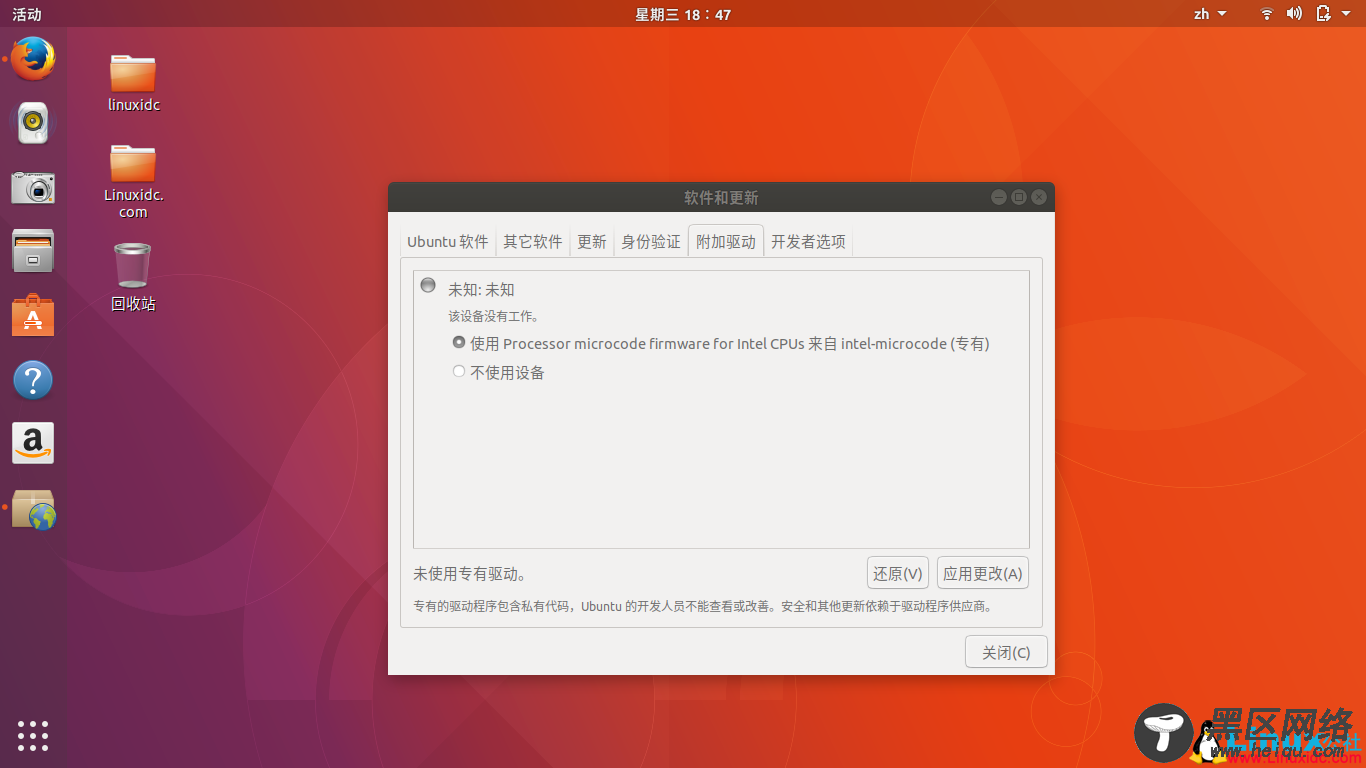Open volume indicator in top bar
Viewport: 1366px width, 768px height.
[1294, 14]
